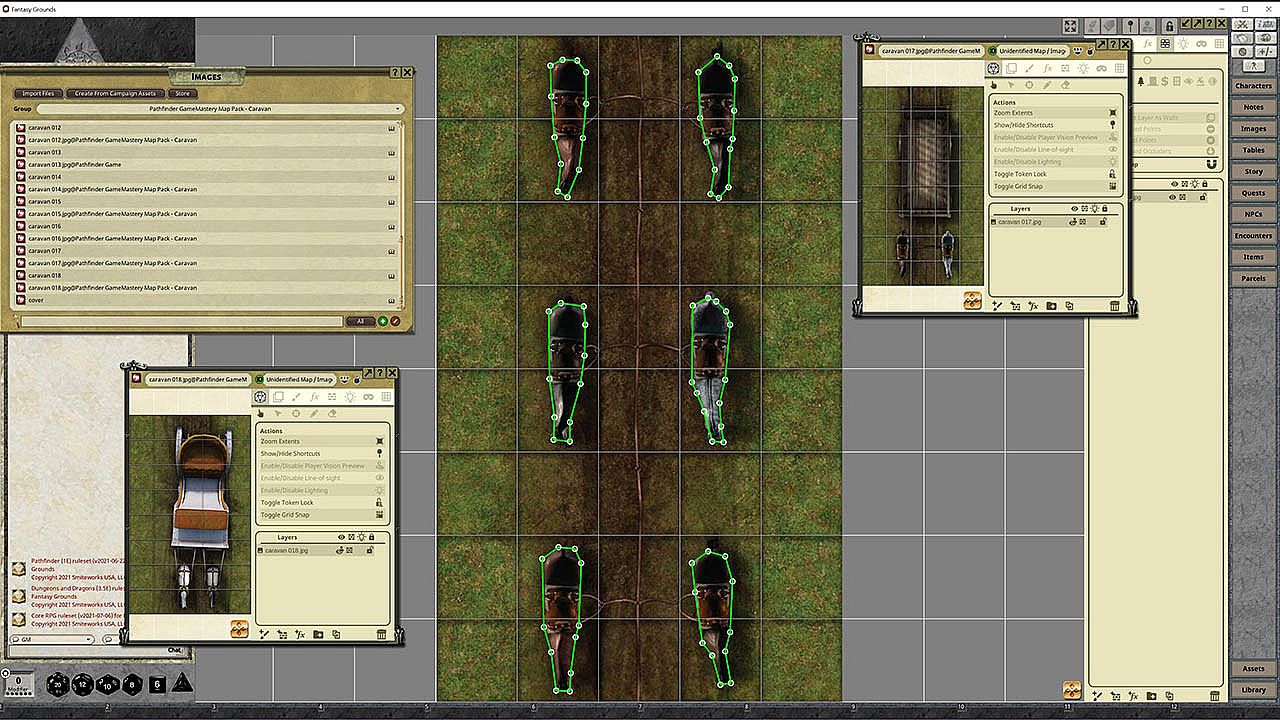Open Tables in the sidebar
The width and height of the screenshot is (1280, 720).
[1253, 150]
